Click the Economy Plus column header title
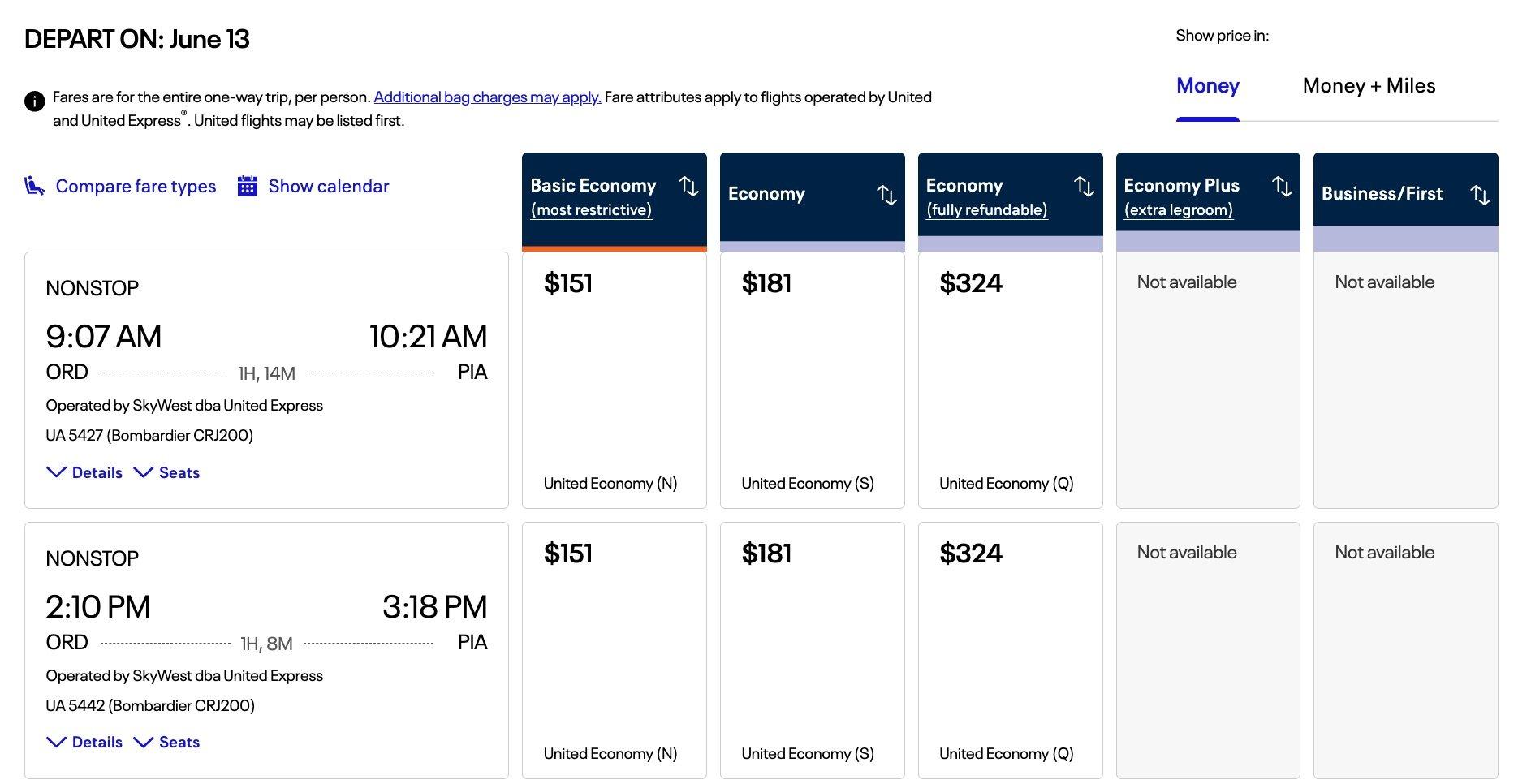This screenshot has width=1531, height=784. 1181,185
